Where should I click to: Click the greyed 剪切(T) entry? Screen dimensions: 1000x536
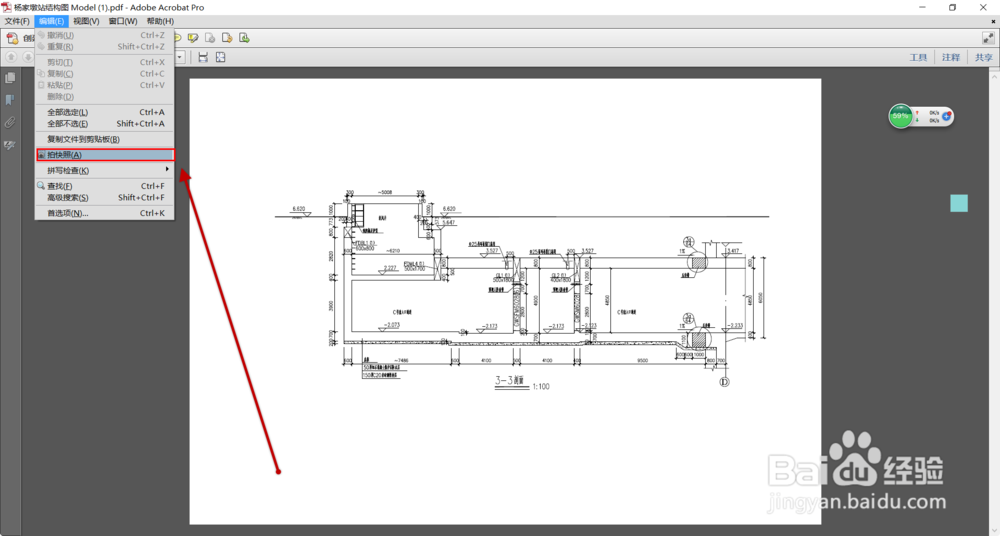coord(105,63)
